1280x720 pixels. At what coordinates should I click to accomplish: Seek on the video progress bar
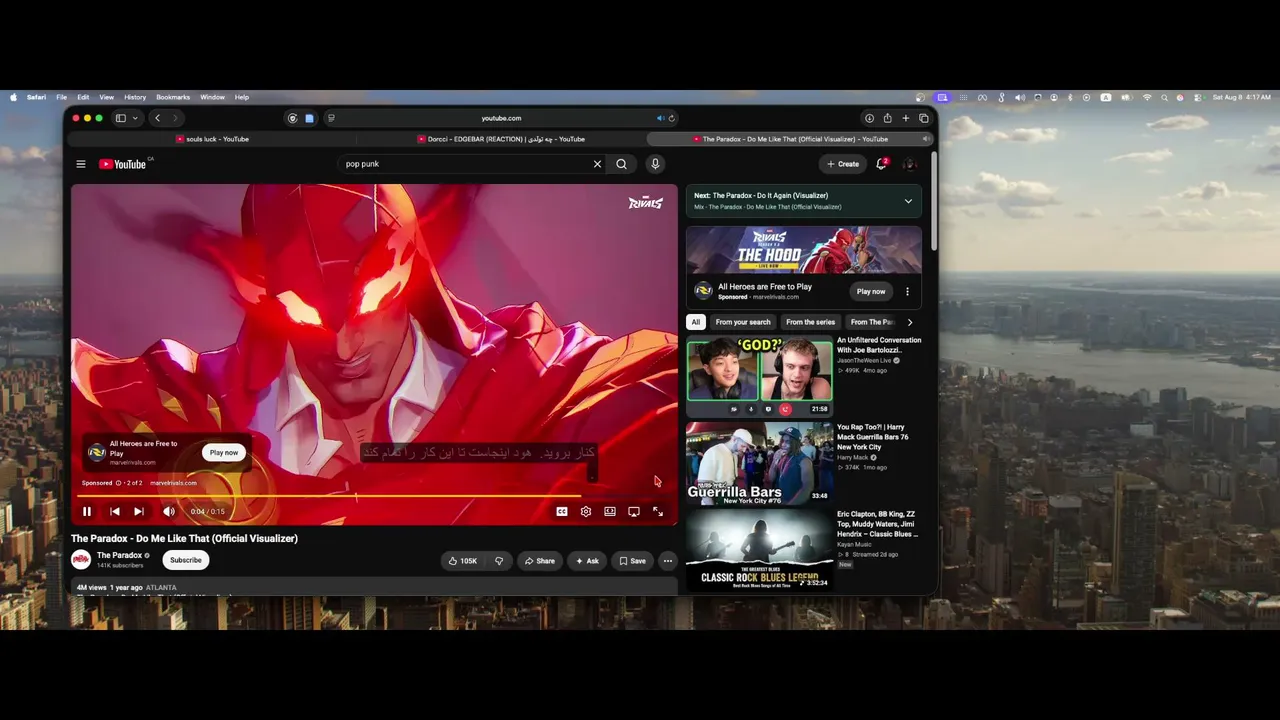click(374, 496)
